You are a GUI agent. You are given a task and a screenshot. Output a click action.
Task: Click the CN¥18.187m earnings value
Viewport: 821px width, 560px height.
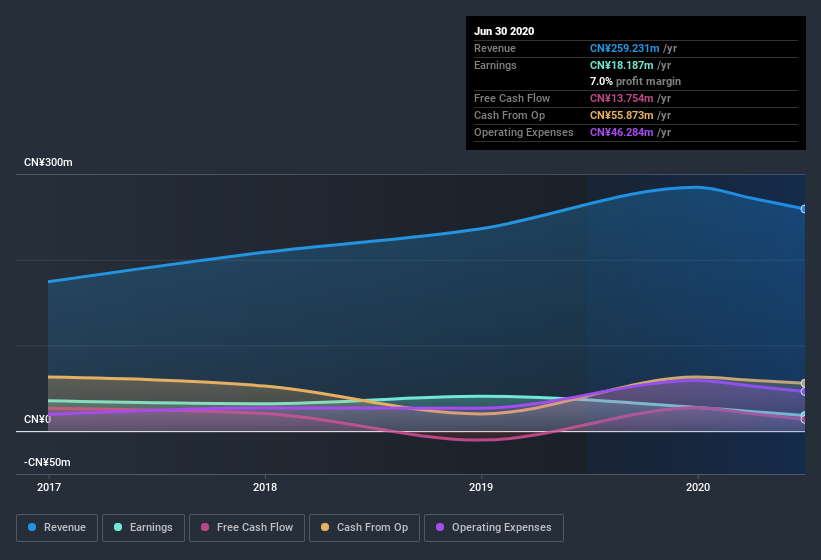(622, 65)
